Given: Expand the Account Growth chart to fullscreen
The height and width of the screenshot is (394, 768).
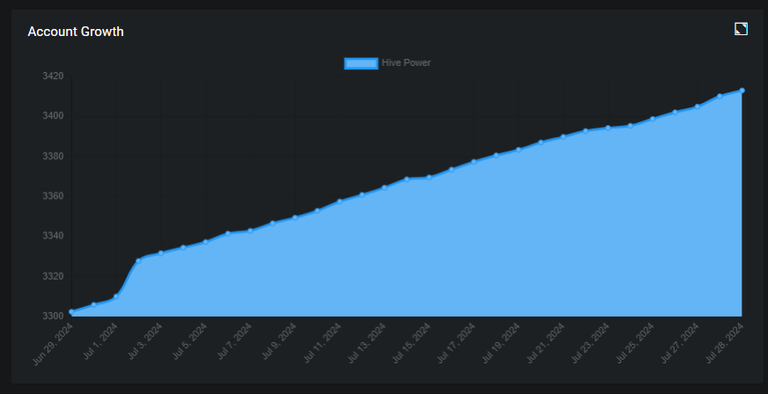Looking at the screenshot, I should click(741, 29).
